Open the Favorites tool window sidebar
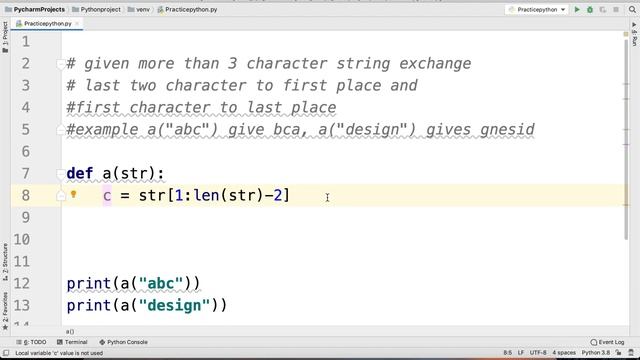The width and height of the screenshot is (640, 360). click(5, 311)
